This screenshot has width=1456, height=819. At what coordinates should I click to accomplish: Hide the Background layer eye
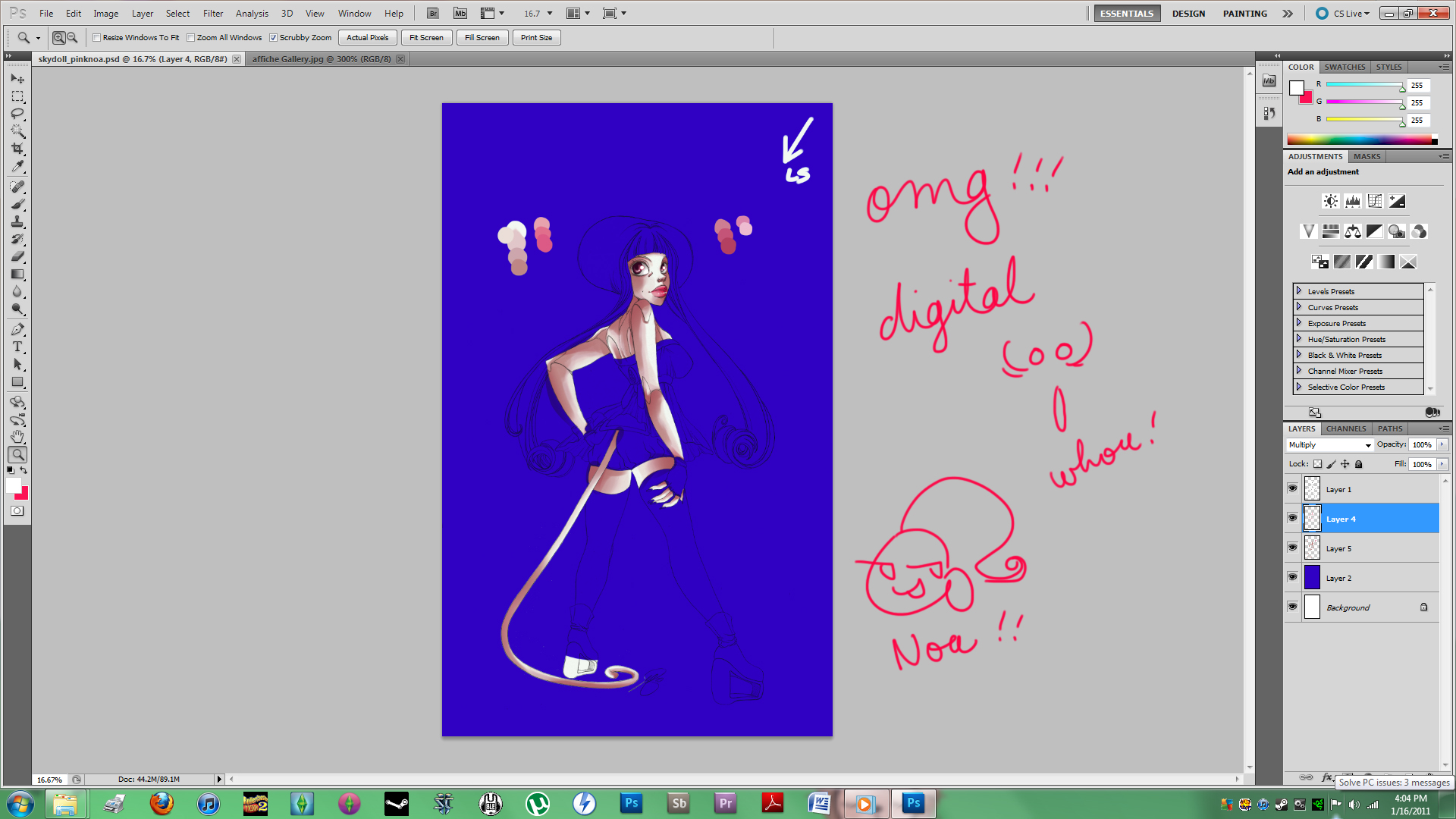point(1292,607)
